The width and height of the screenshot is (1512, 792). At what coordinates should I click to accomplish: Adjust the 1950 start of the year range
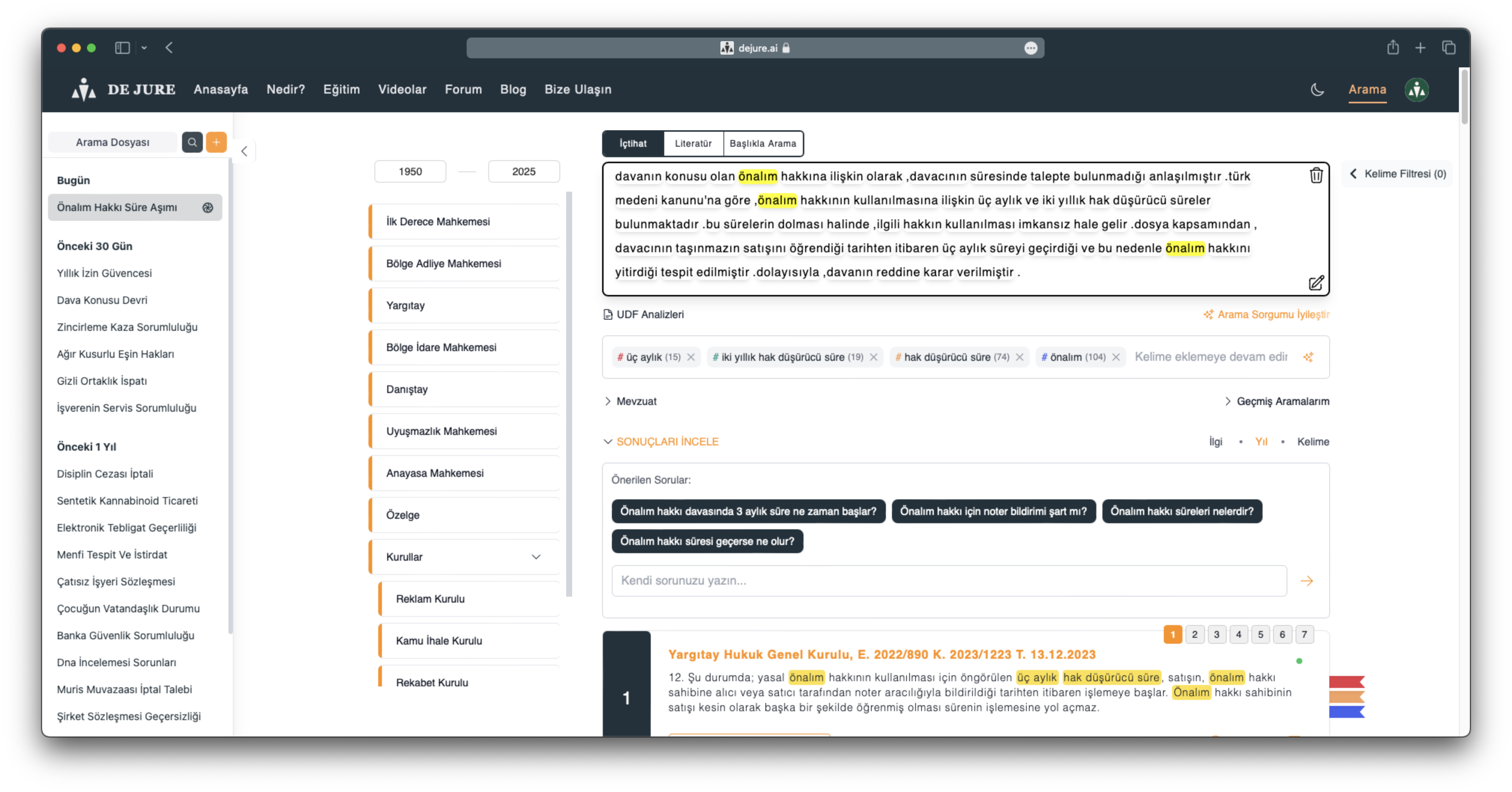(410, 171)
